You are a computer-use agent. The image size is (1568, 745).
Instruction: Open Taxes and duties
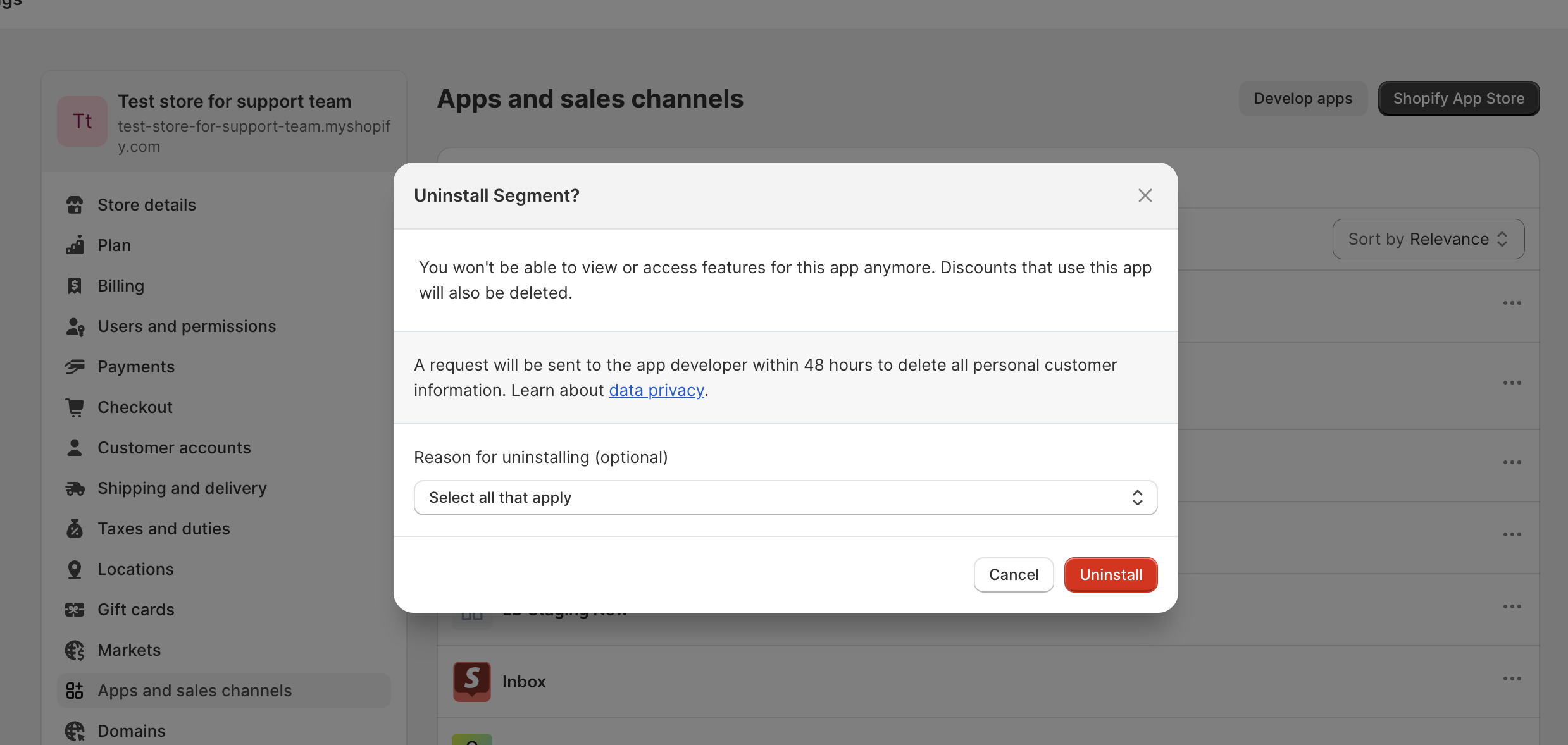tap(224, 529)
